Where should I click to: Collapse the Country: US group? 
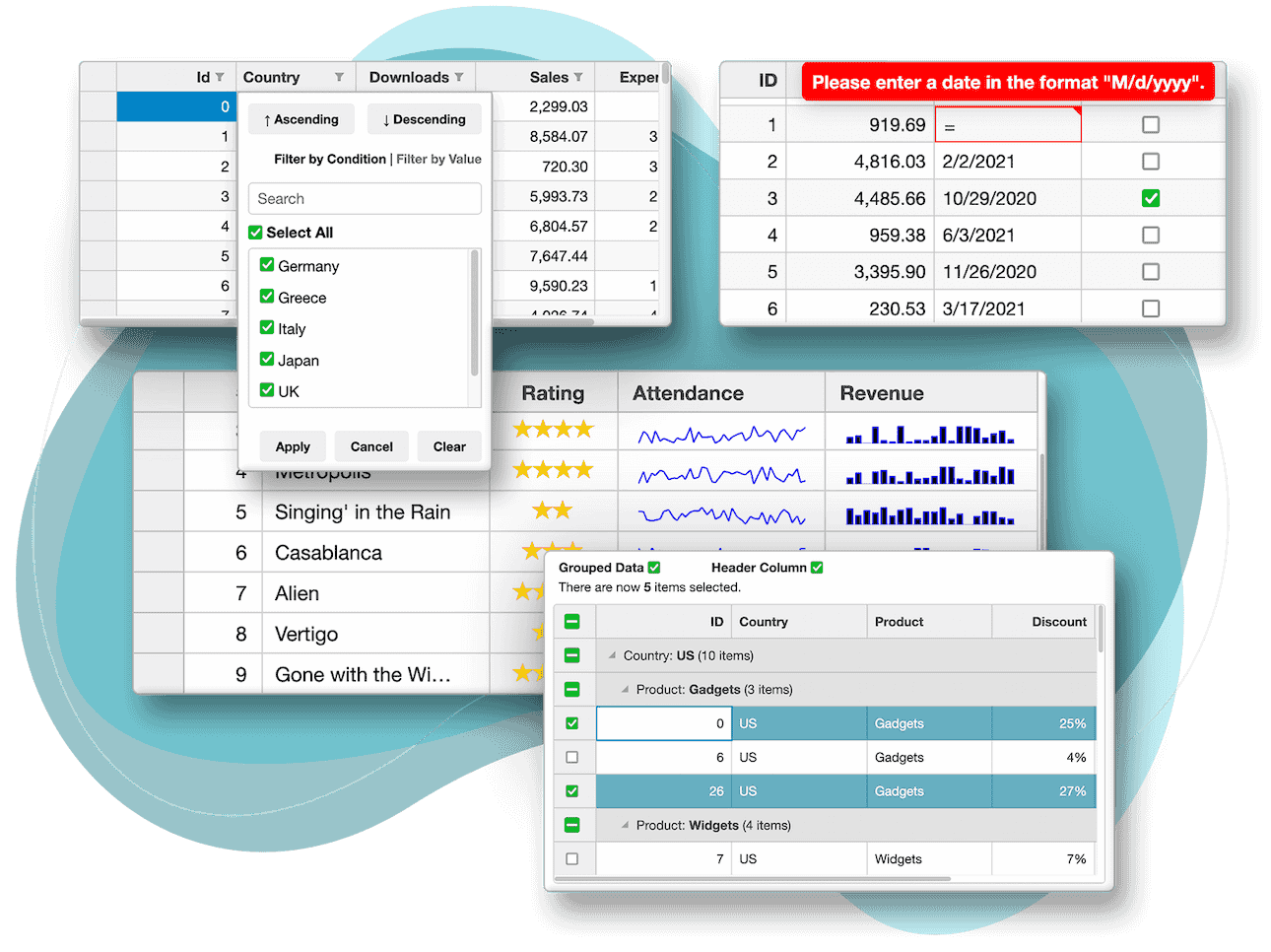point(613,655)
